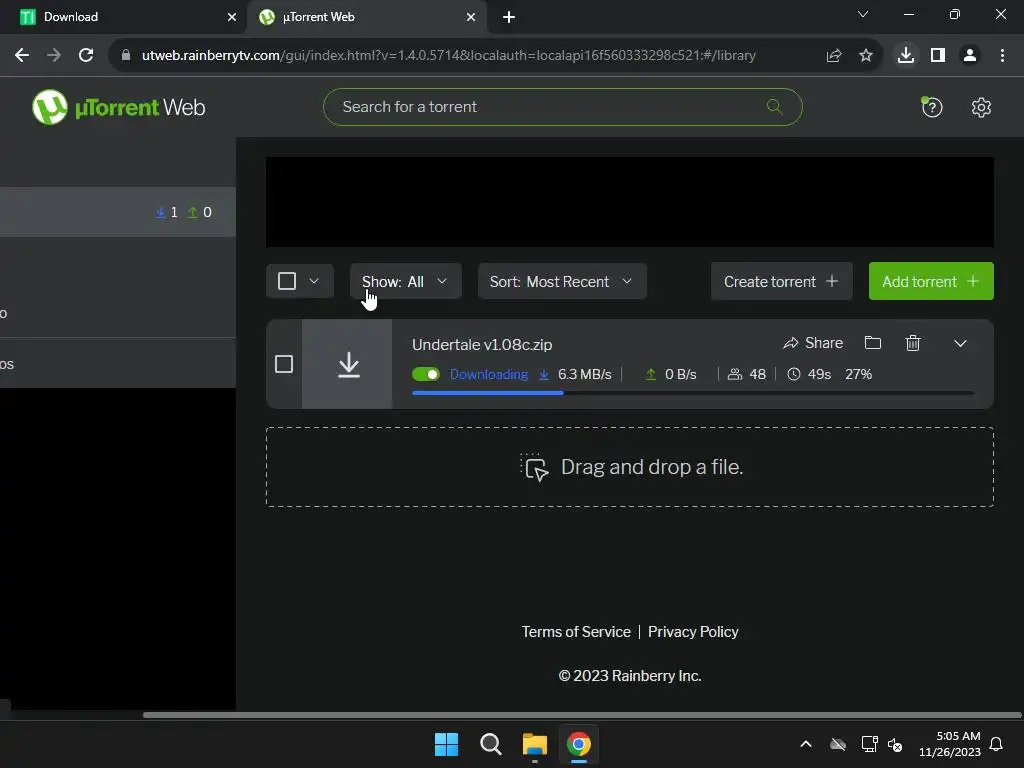
Task: Open File Explorer from taskbar
Action: tap(535, 744)
